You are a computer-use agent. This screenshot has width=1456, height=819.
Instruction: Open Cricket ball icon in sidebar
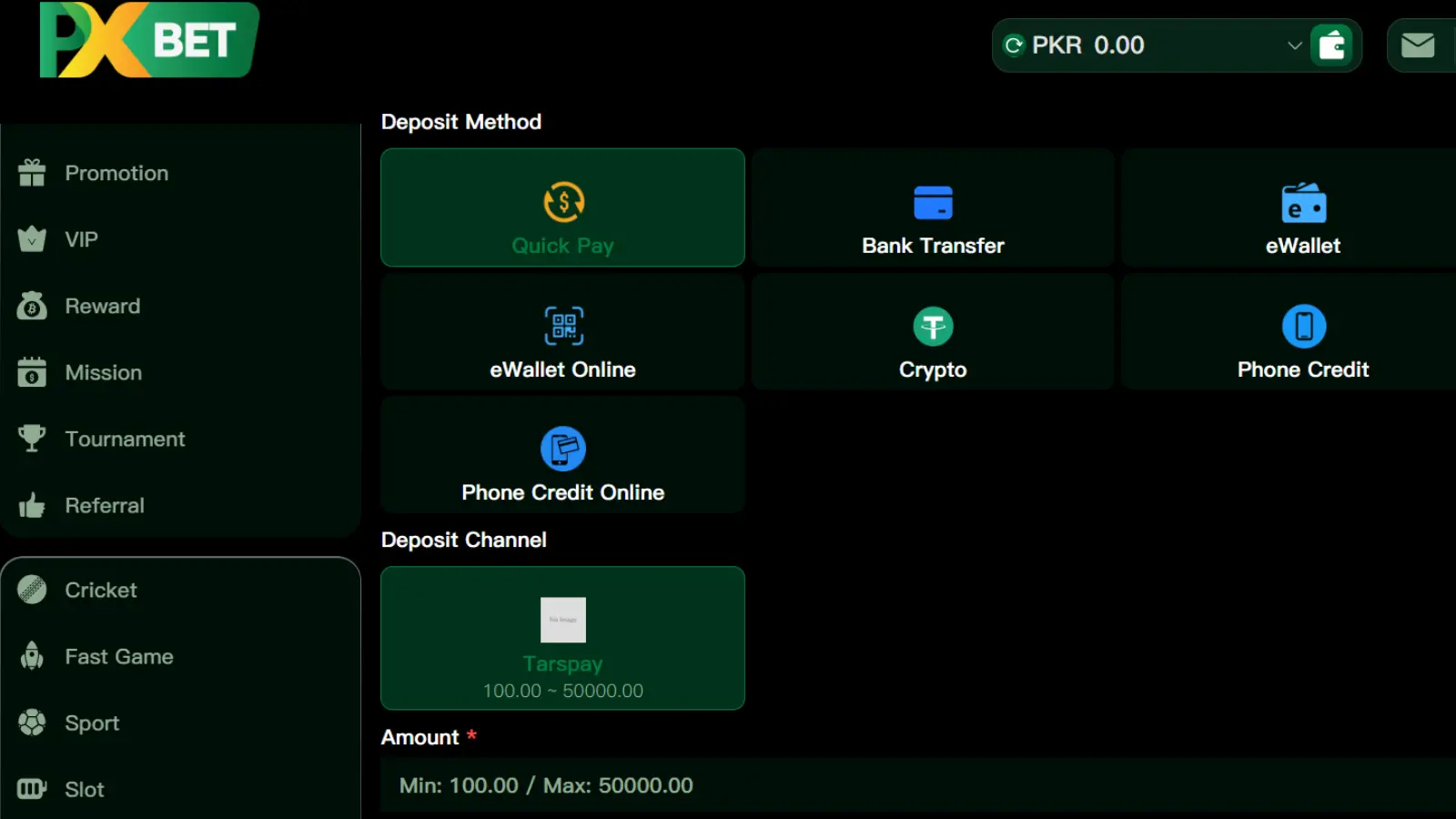click(x=32, y=590)
